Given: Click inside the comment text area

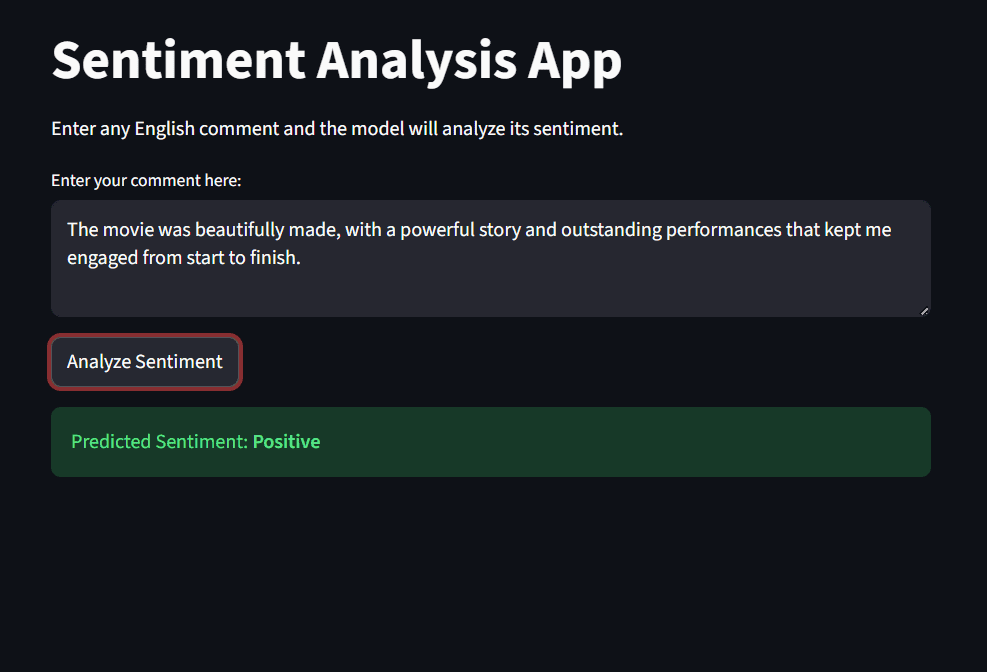Looking at the screenshot, I should pyautogui.click(x=490, y=286).
